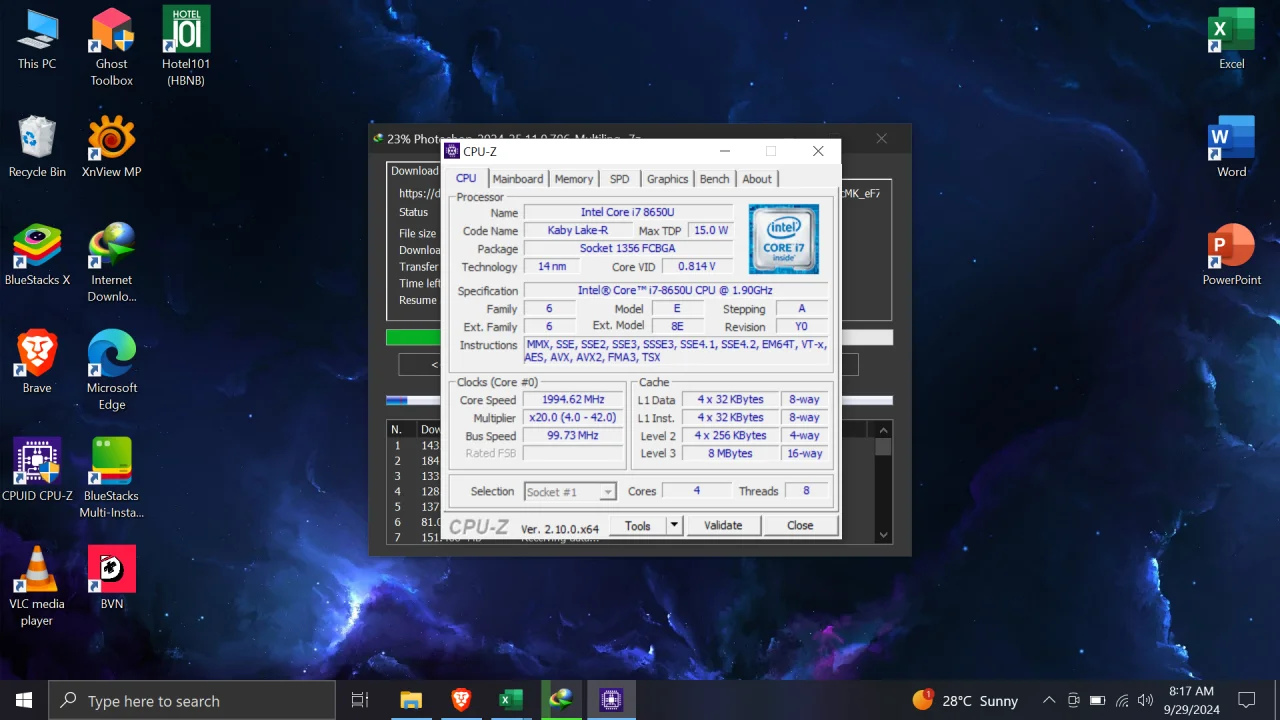Close the download progress window behind CPU-Z

pyautogui.click(x=881, y=139)
